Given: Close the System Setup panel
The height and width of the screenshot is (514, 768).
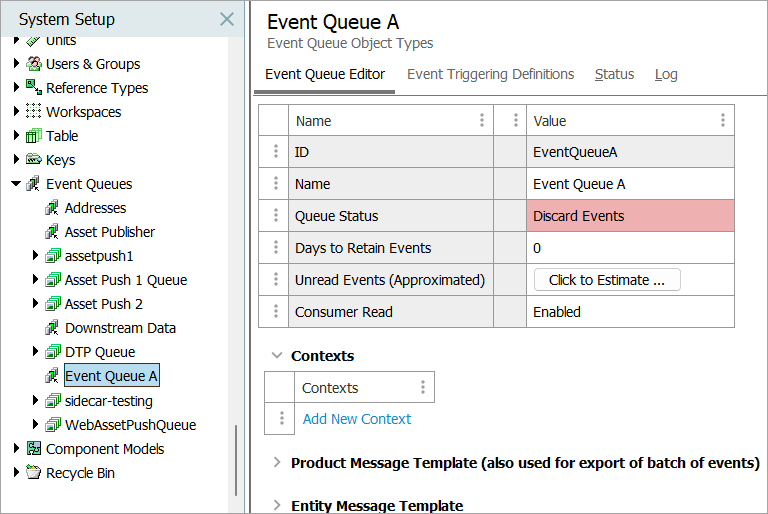Looking at the screenshot, I should (227, 19).
